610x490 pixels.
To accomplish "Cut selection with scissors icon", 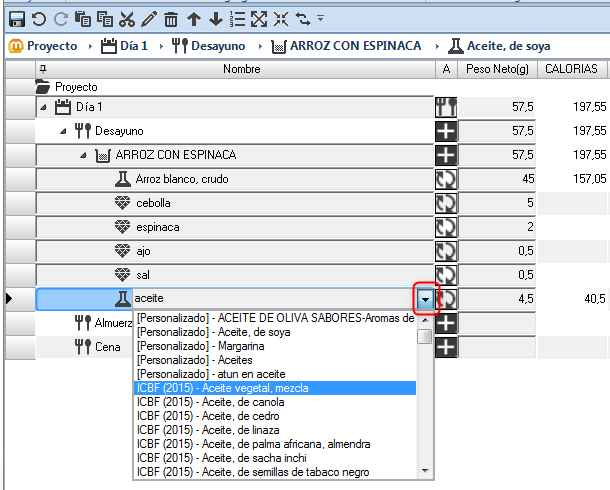I will point(127,19).
